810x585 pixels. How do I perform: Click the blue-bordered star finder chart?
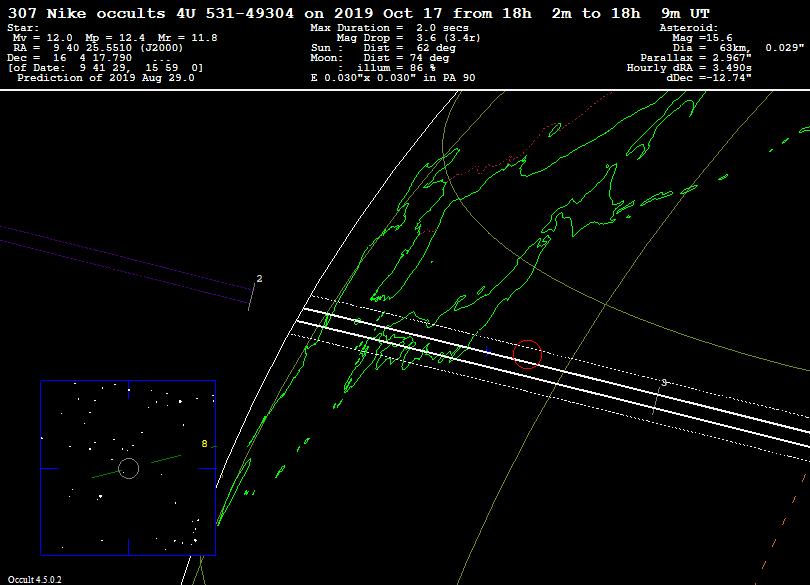pos(128,468)
